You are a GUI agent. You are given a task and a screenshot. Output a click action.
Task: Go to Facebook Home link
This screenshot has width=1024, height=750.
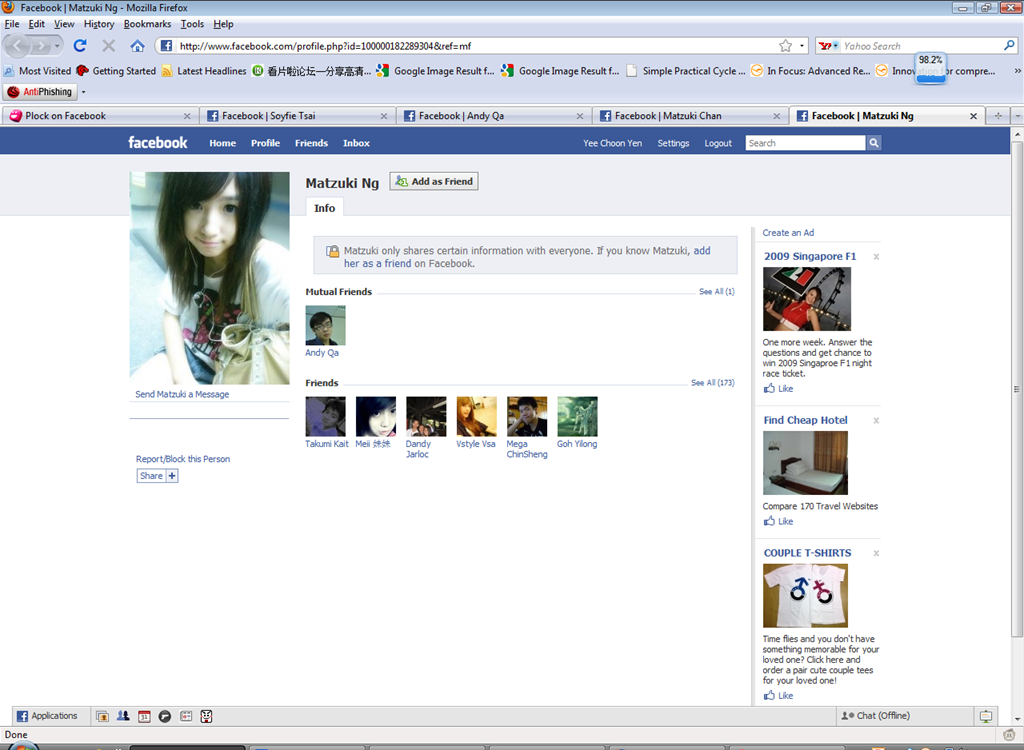[223, 143]
